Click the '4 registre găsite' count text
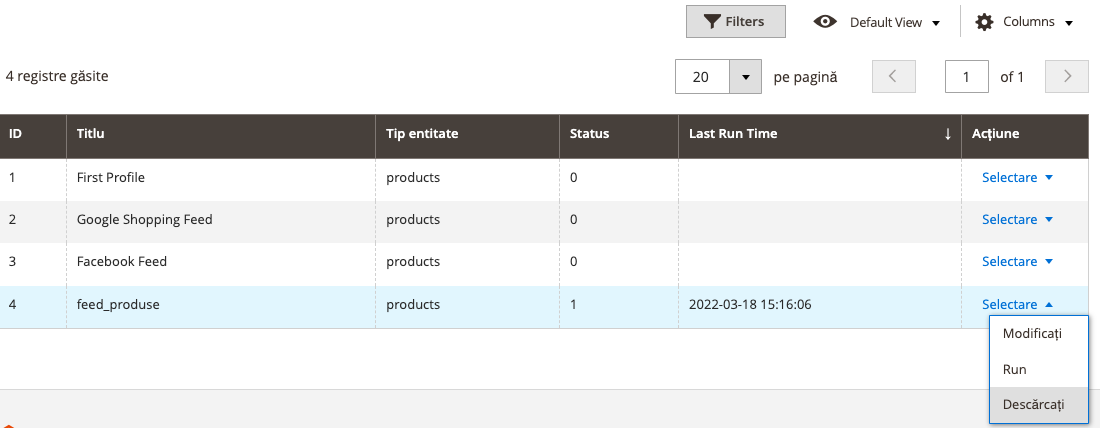1100x428 pixels. click(x=57, y=76)
